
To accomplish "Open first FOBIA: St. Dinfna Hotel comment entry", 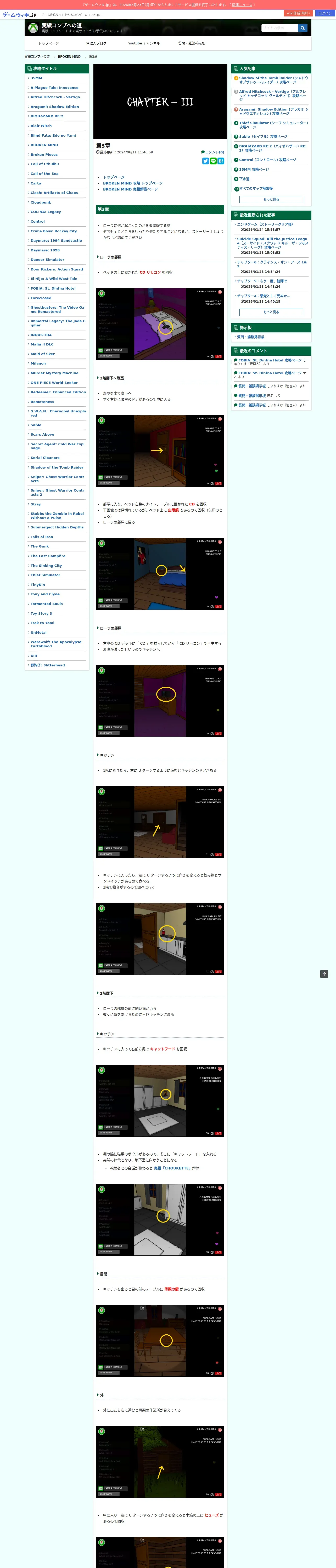I will [270, 360].
